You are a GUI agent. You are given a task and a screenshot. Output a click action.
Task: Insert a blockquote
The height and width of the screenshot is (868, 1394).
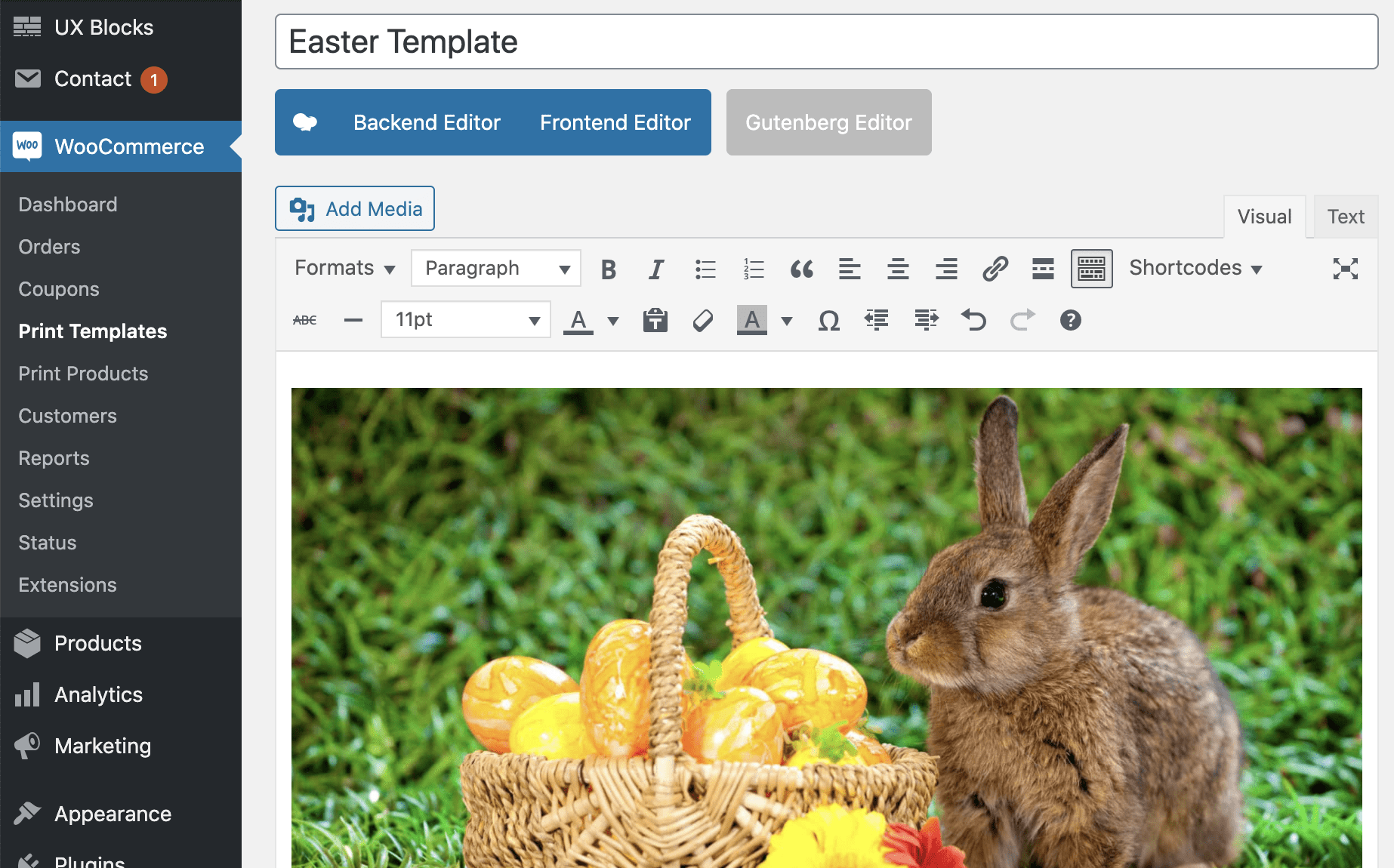[802, 268]
